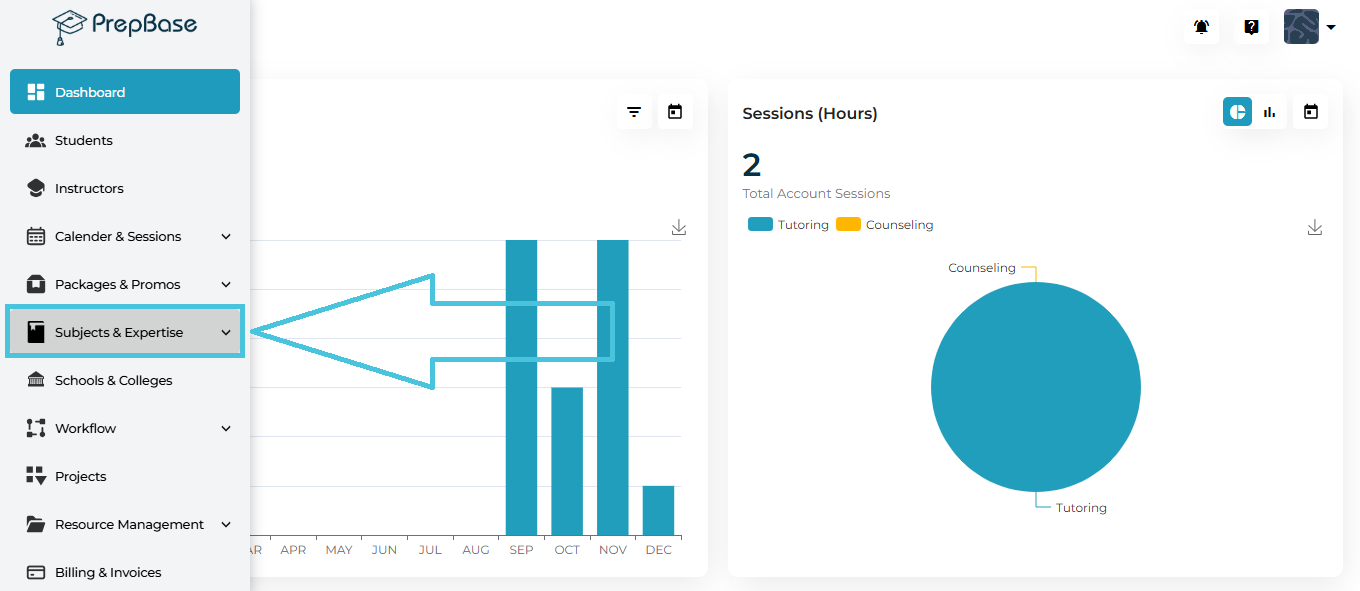
Task: Click the notification bell icon
Action: click(x=1201, y=27)
